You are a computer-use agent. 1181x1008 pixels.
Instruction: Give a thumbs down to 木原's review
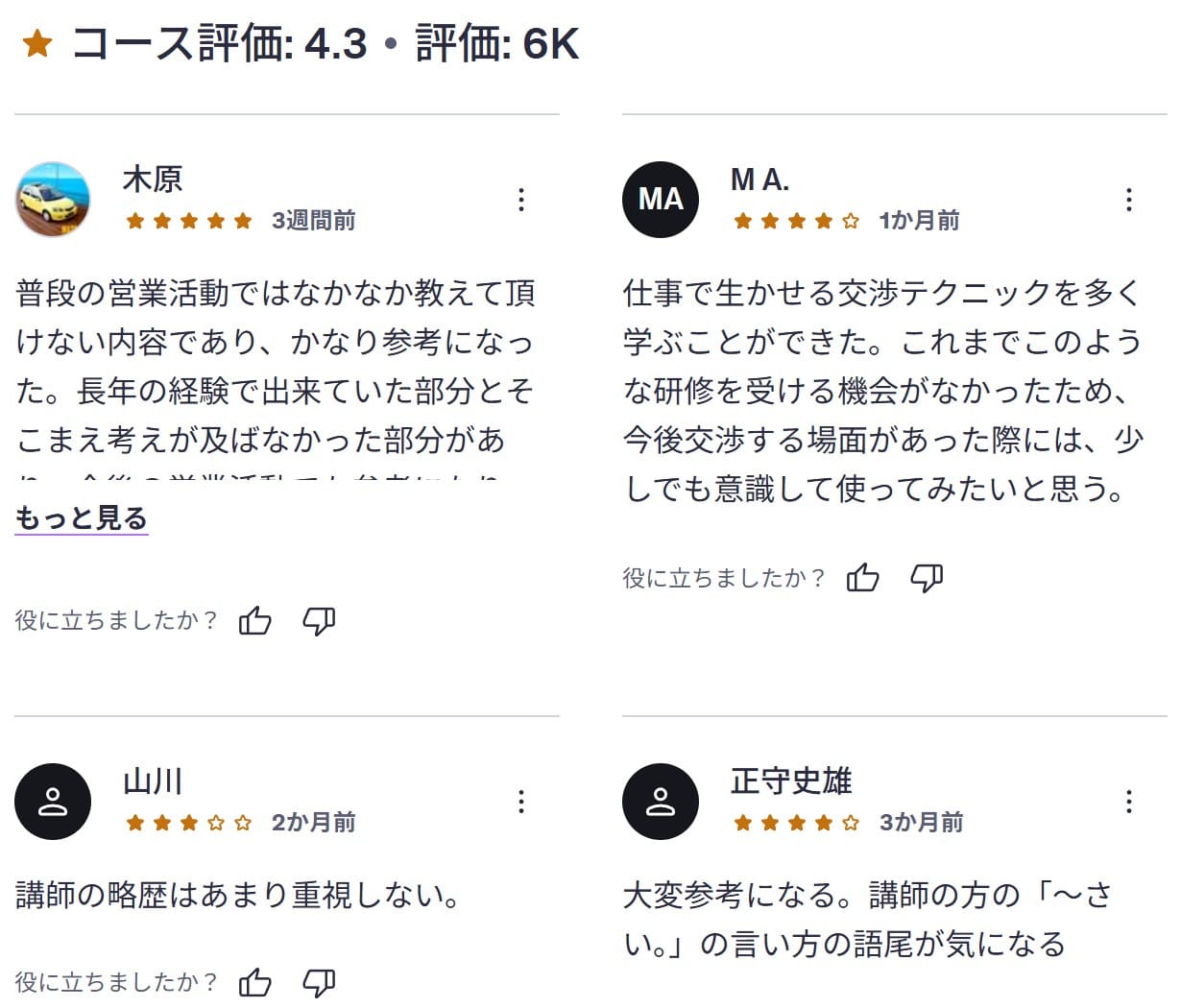[x=320, y=620]
